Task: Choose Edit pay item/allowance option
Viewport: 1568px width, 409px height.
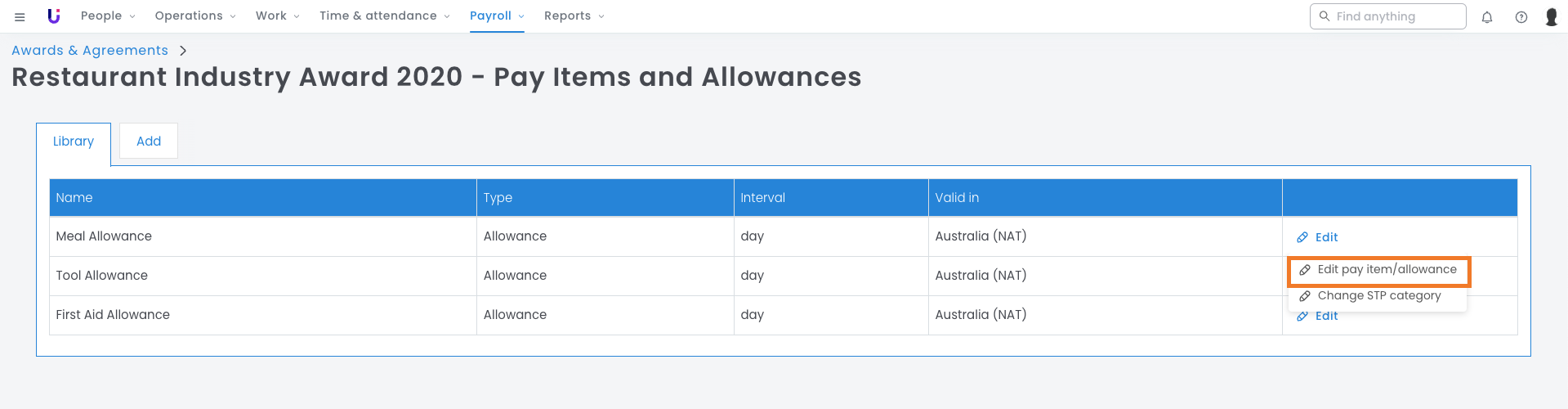Action: tap(1386, 270)
